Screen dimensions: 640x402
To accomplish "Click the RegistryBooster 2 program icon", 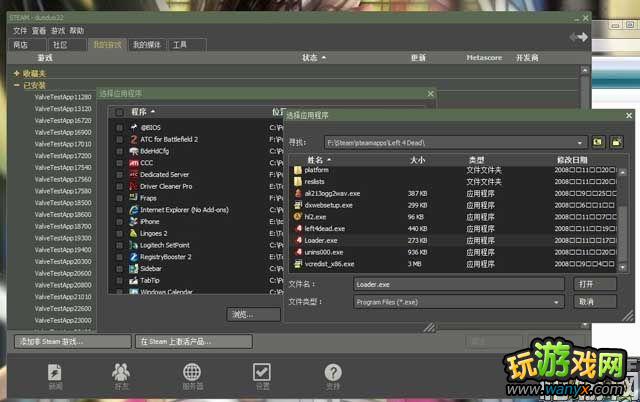I will click(x=133, y=257).
